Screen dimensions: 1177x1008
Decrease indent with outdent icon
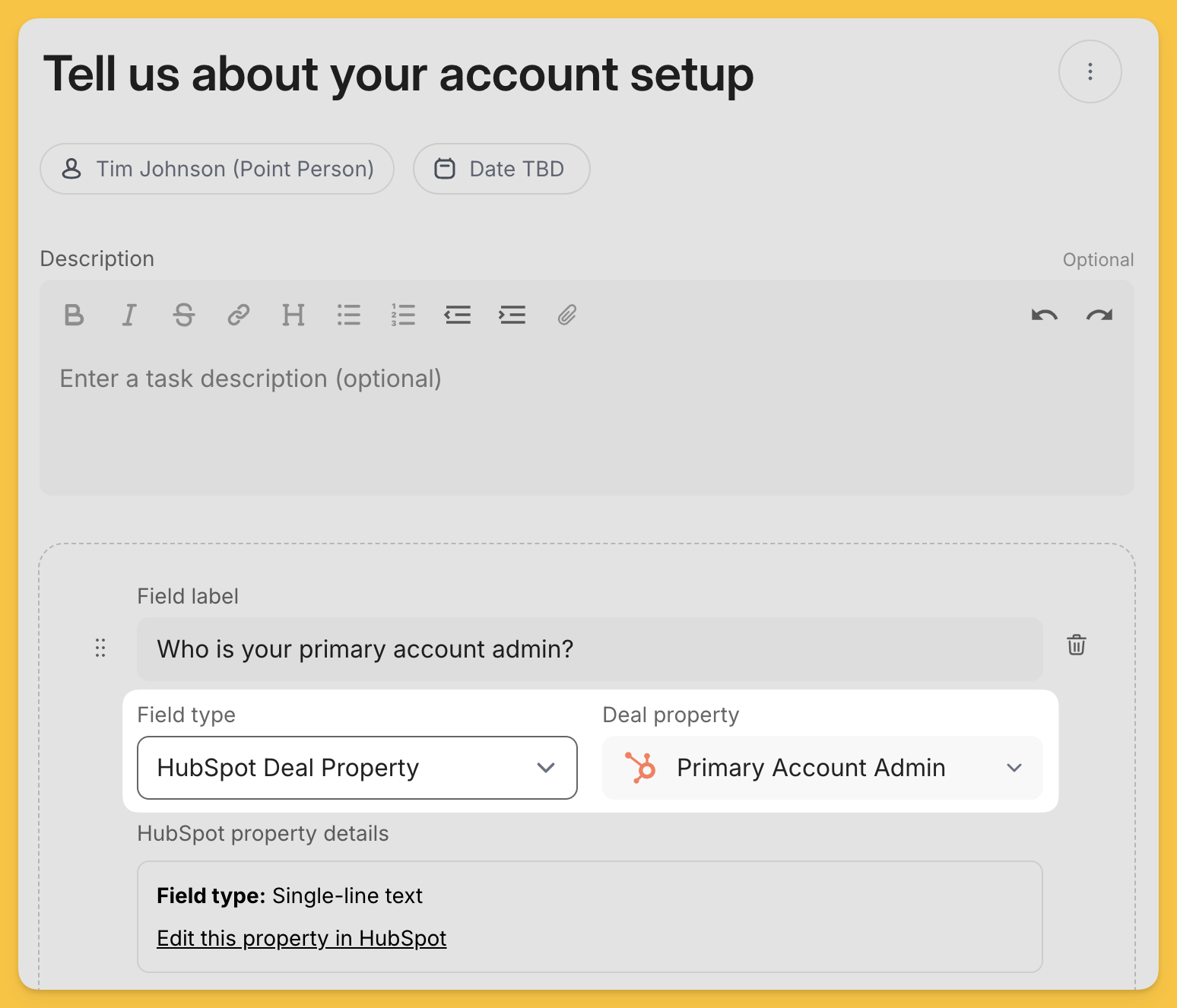[x=458, y=315]
